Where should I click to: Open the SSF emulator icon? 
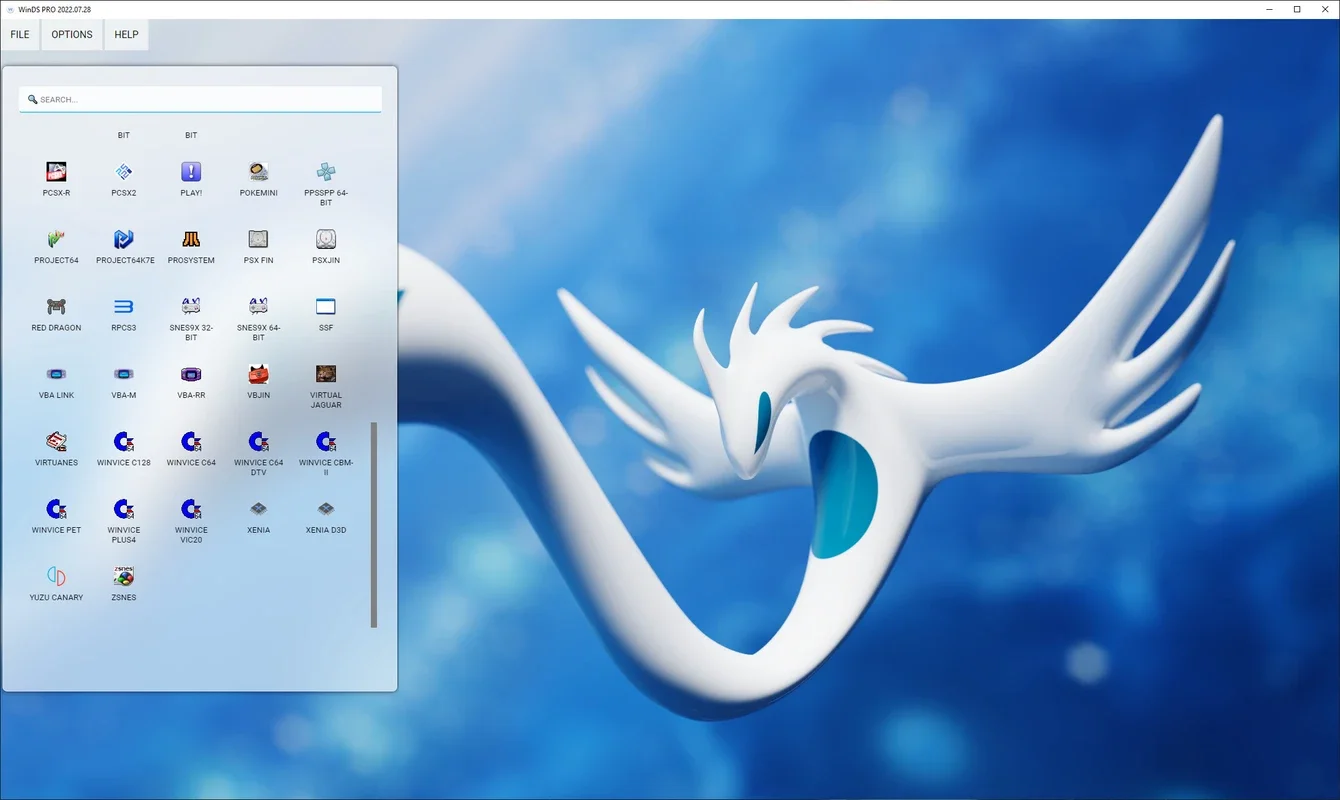coord(326,307)
